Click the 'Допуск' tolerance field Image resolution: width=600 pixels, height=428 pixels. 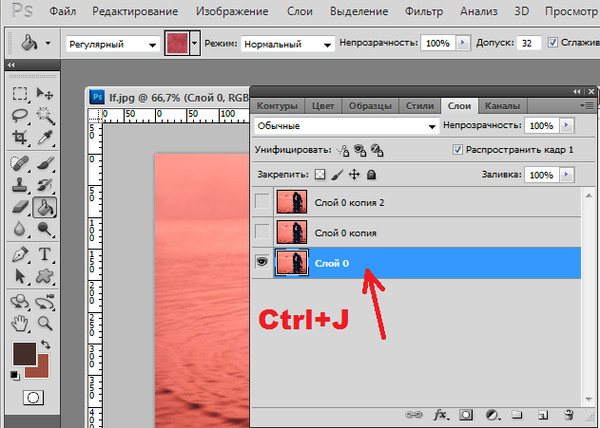pyautogui.click(x=529, y=43)
